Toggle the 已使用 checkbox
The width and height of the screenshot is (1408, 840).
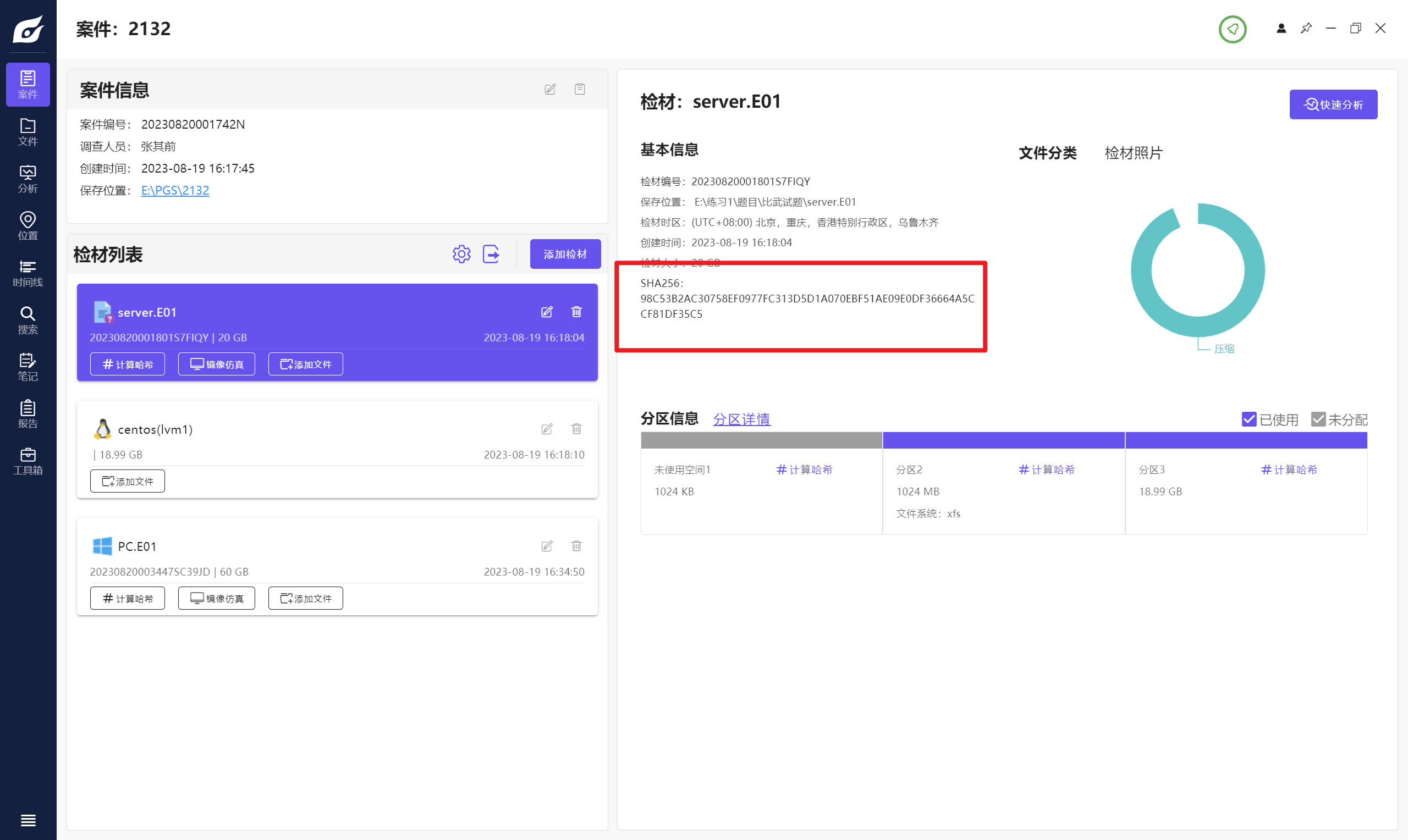(x=1249, y=419)
